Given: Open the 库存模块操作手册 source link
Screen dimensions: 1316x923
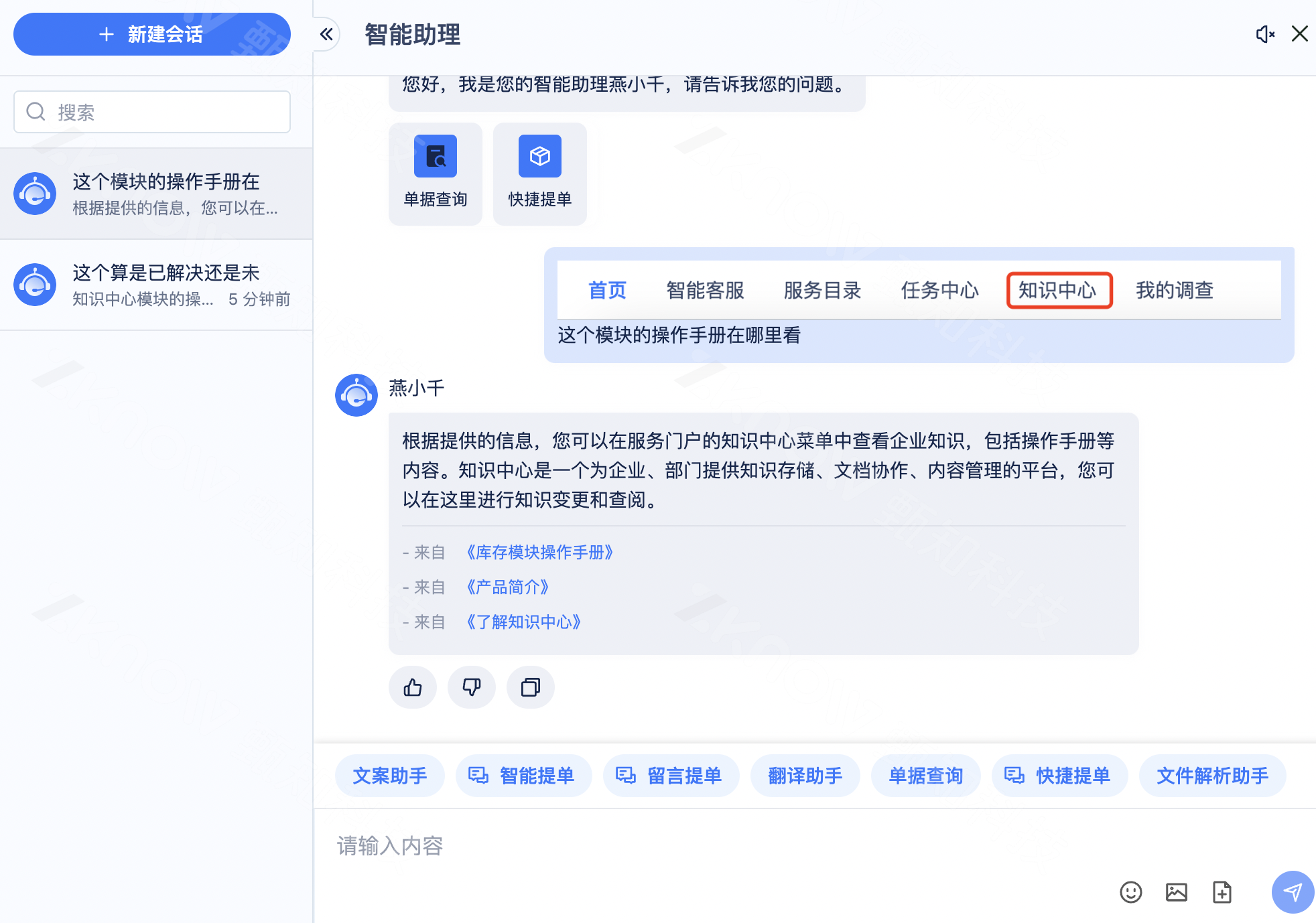Looking at the screenshot, I should click(539, 553).
